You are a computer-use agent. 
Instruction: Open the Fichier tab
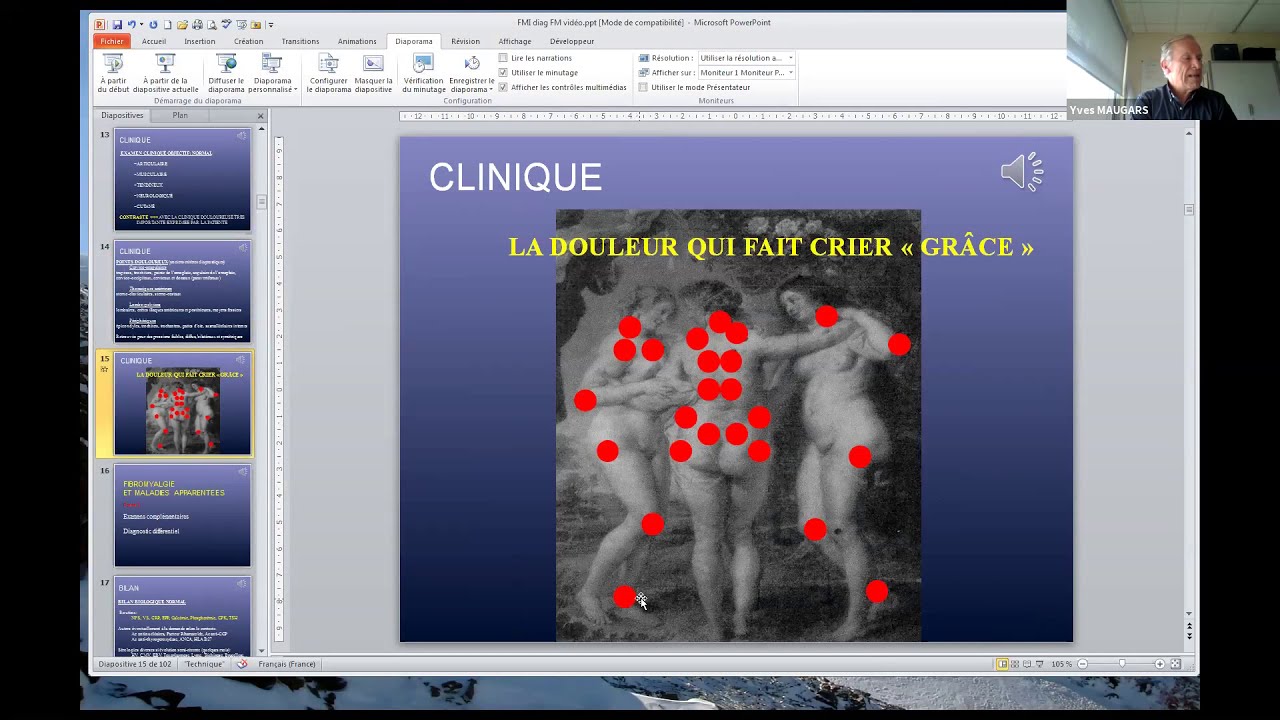click(x=112, y=41)
